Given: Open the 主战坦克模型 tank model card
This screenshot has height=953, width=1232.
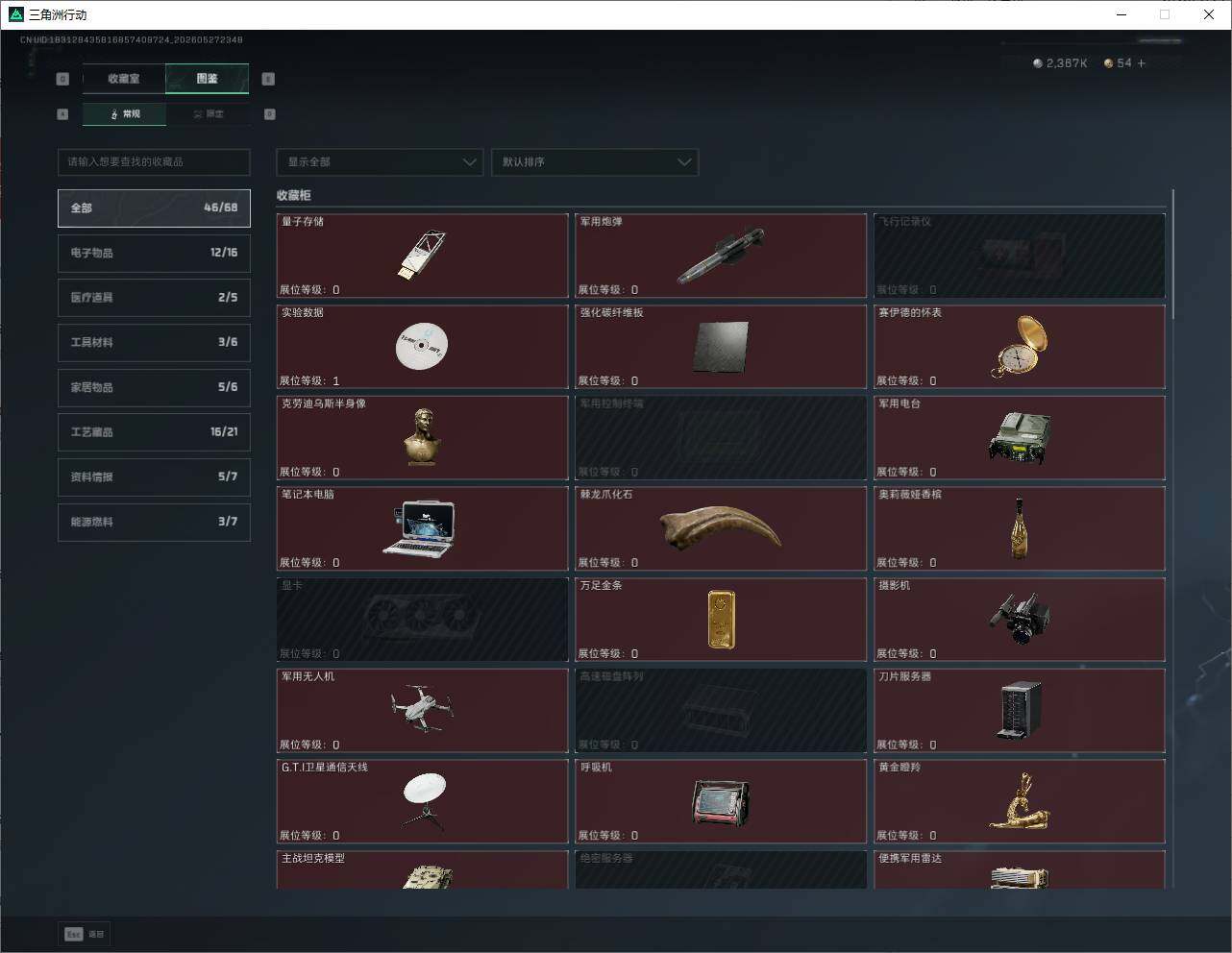Looking at the screenshot, I should (x=422, y=869).
